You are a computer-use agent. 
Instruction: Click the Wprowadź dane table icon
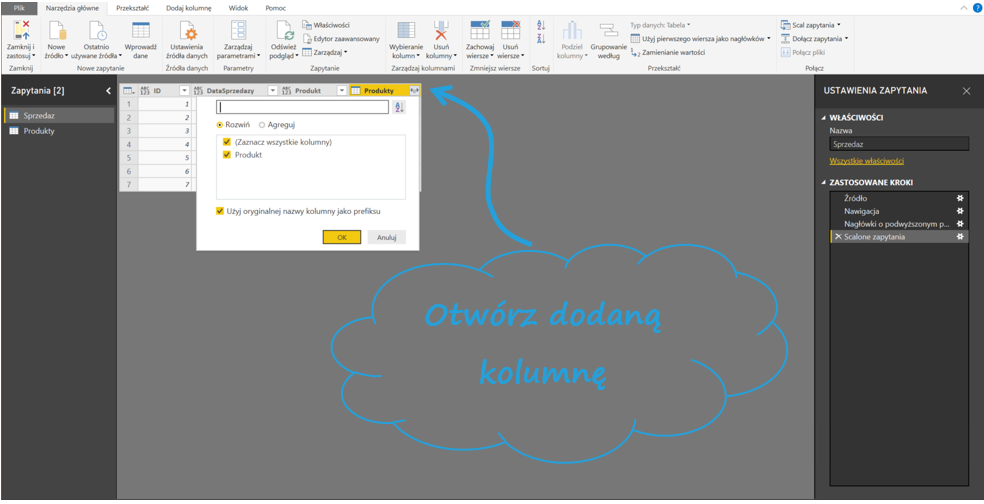click(141, 31)
